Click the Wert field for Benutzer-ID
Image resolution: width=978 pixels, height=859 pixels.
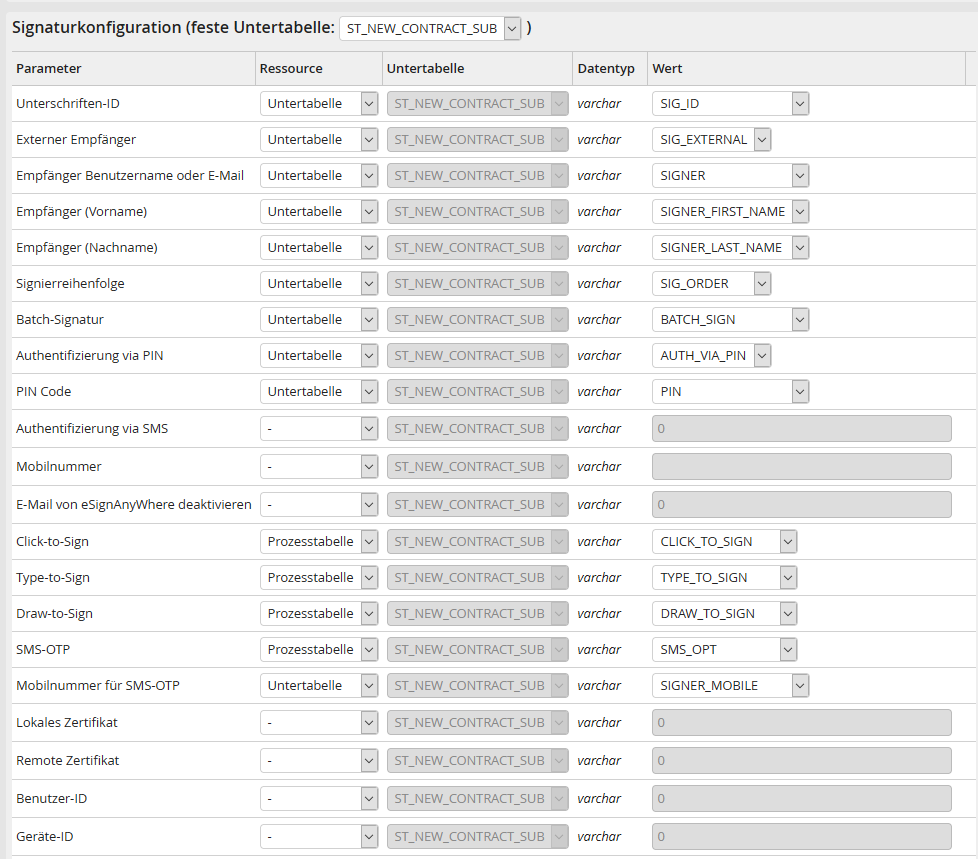[x=801, y=798]
